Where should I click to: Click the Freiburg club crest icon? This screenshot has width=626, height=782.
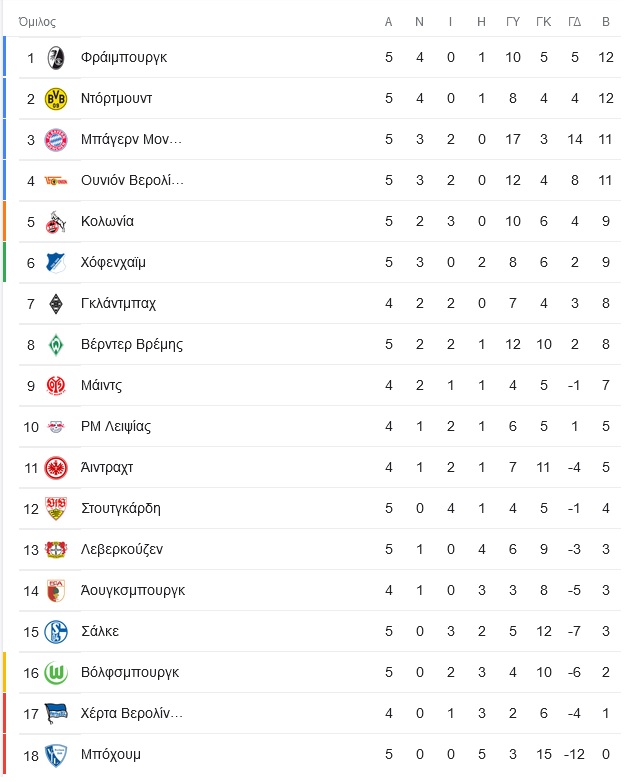pos(56,58)
